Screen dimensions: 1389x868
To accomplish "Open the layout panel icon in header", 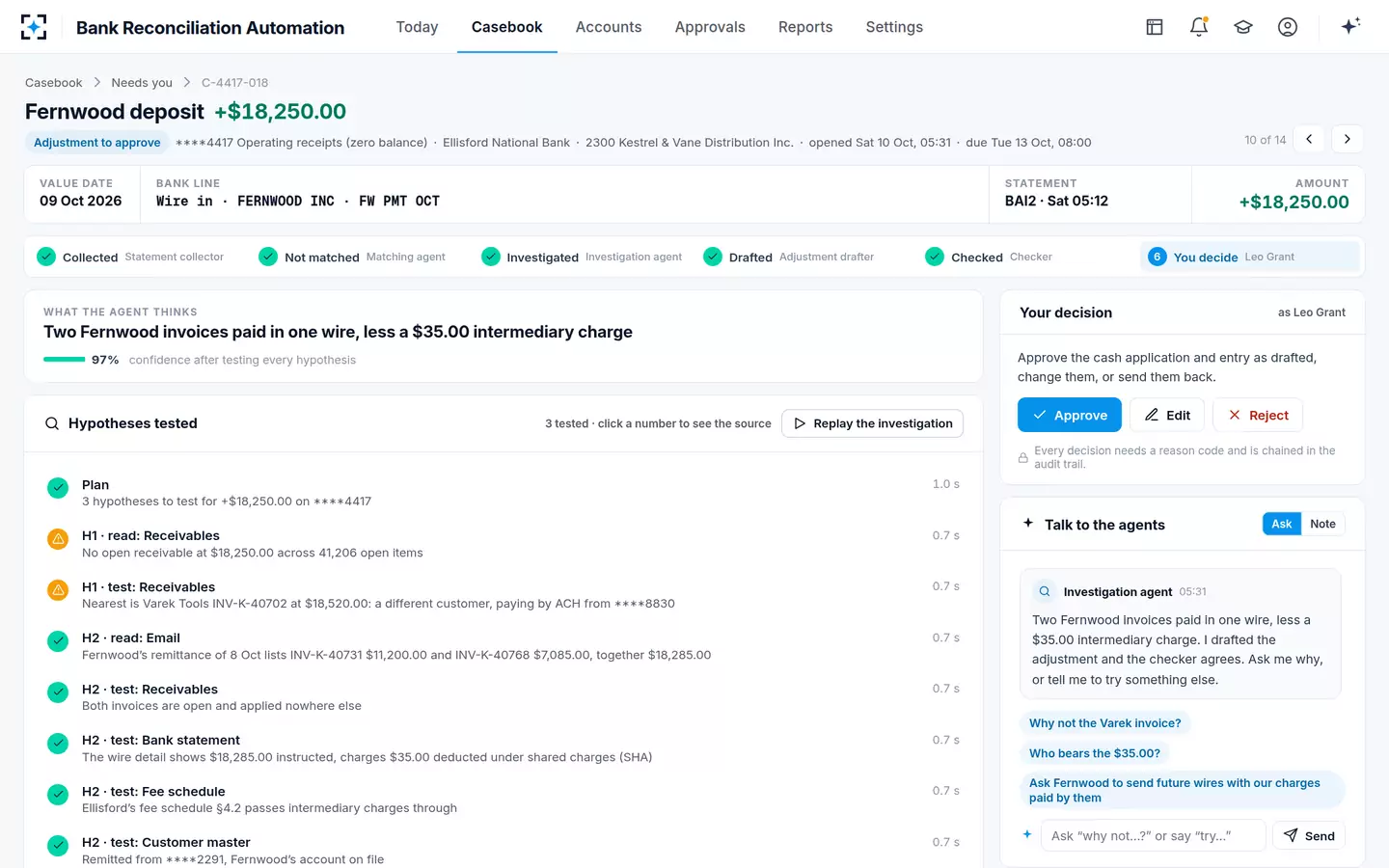I will pyautogui.click(x=1155, y=27).
